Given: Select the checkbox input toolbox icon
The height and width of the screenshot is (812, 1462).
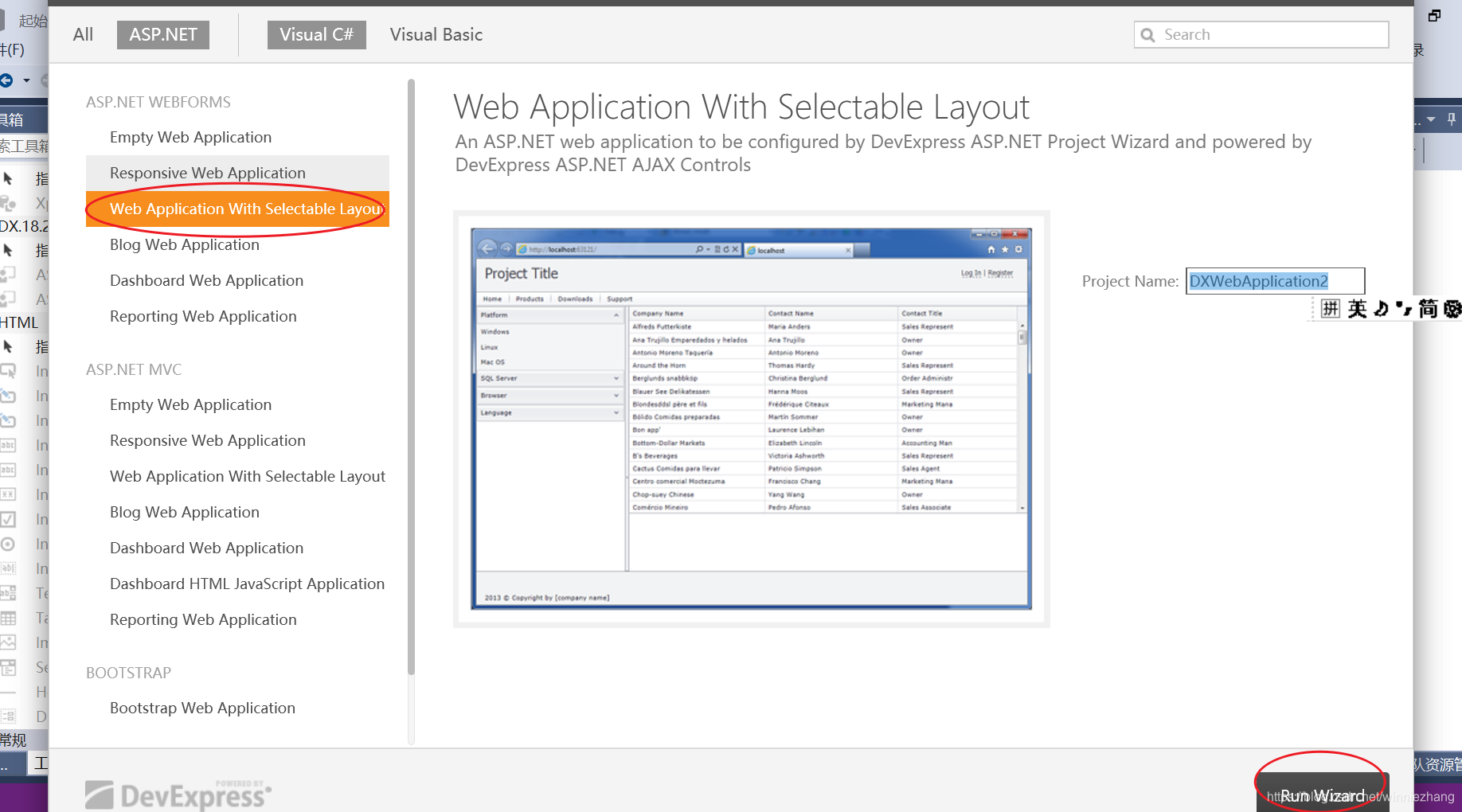Looking at the screenshot, I should pyautogui.click(x=8, y=519).
